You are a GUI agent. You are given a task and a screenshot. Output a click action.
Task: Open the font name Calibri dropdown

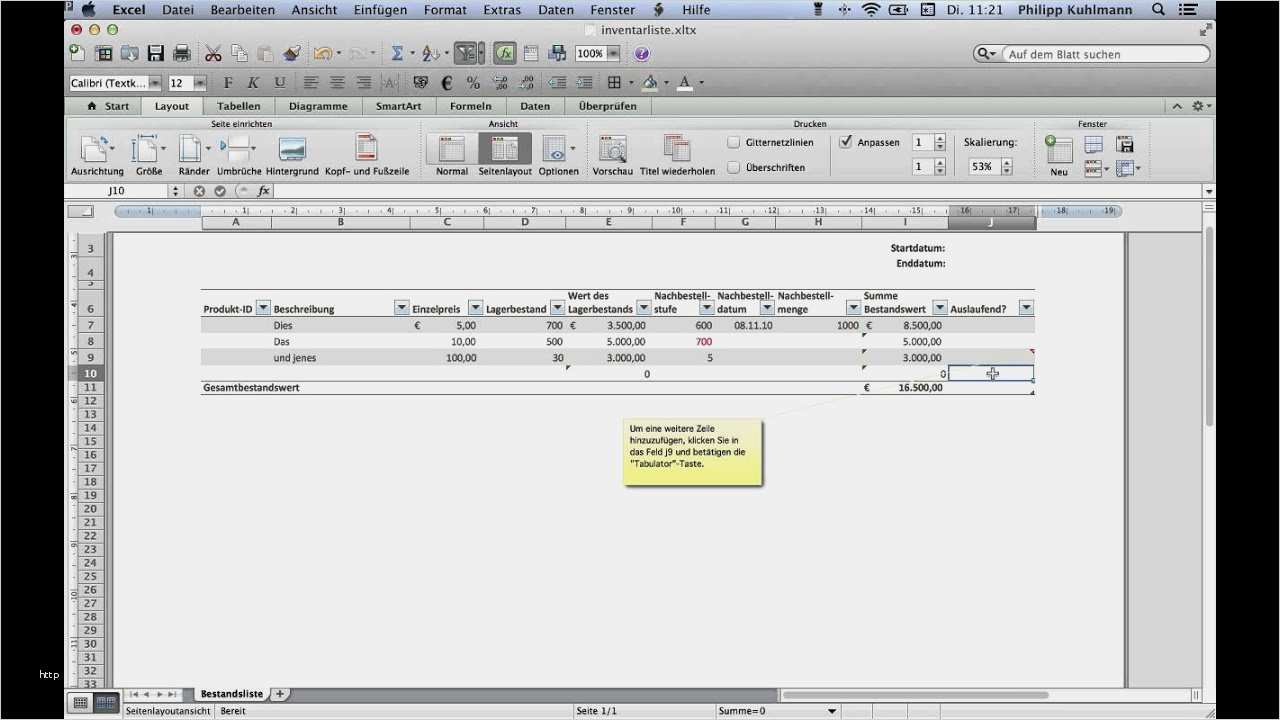pyautogui.click(x=155, y=83)
